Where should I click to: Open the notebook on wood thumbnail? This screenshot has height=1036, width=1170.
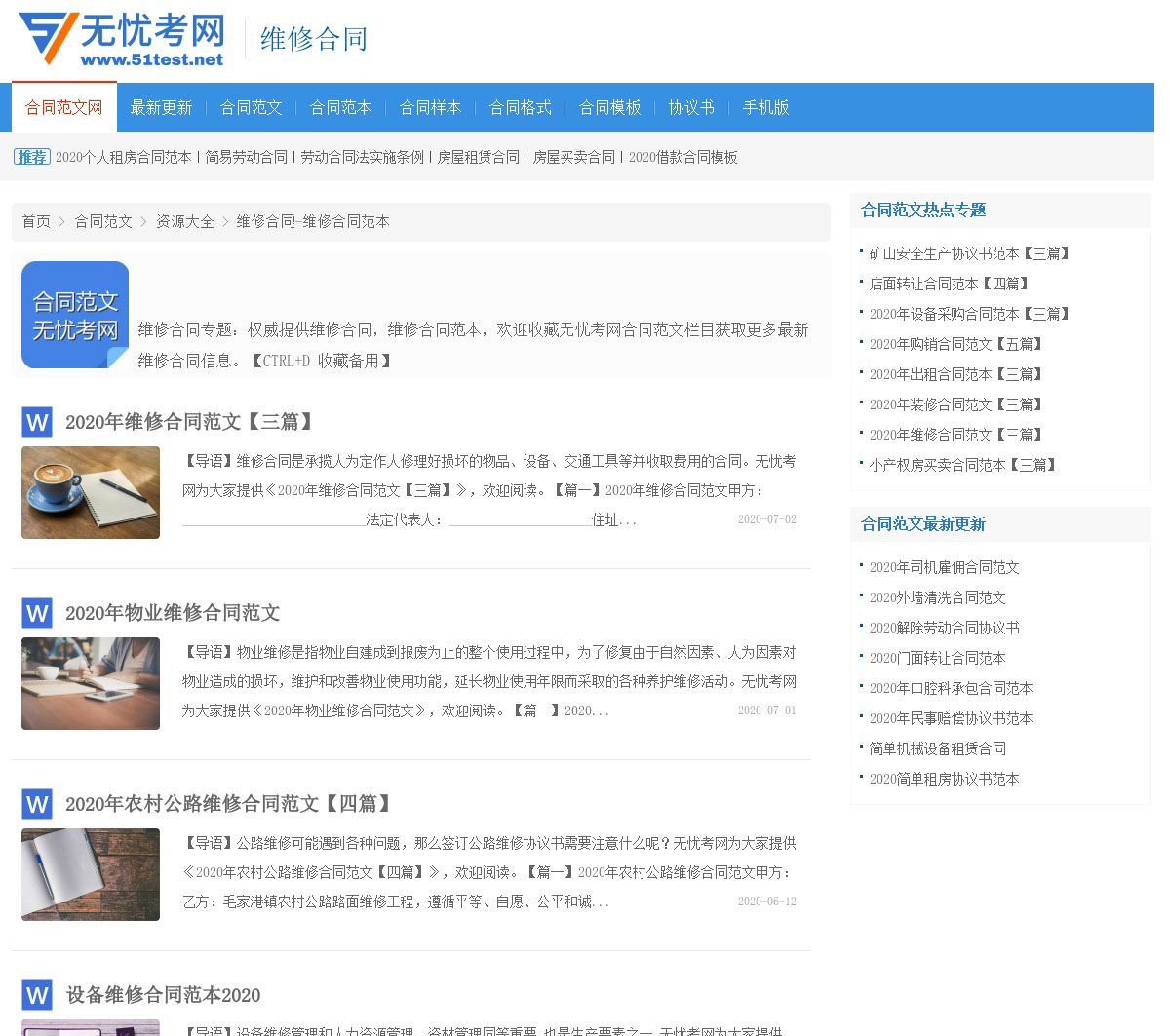pyautogui.click(x=91, y=874)
